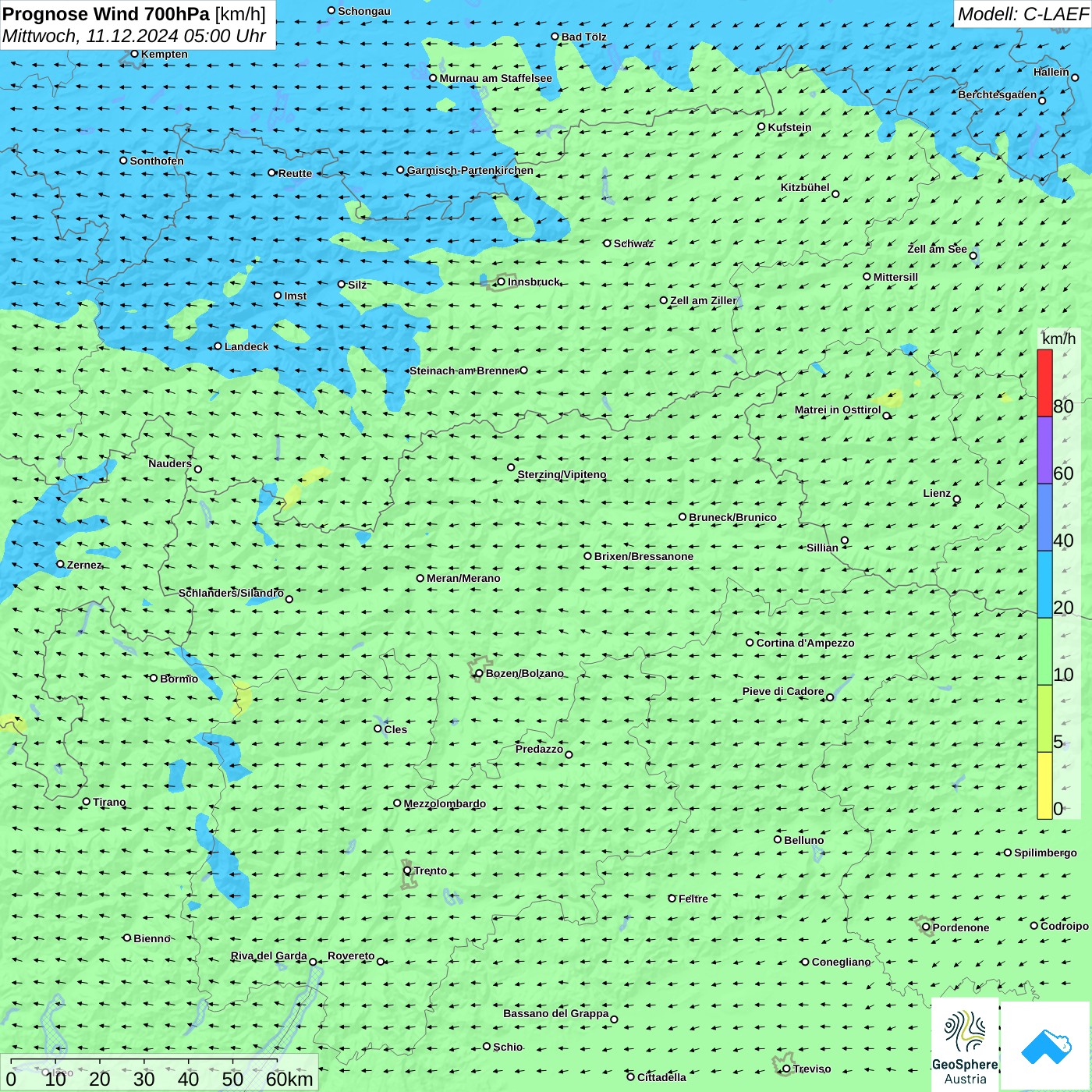This screenshot has height=1092, width=1092.
Task: Click the 'Schongau' label
Action: (364, 11)
